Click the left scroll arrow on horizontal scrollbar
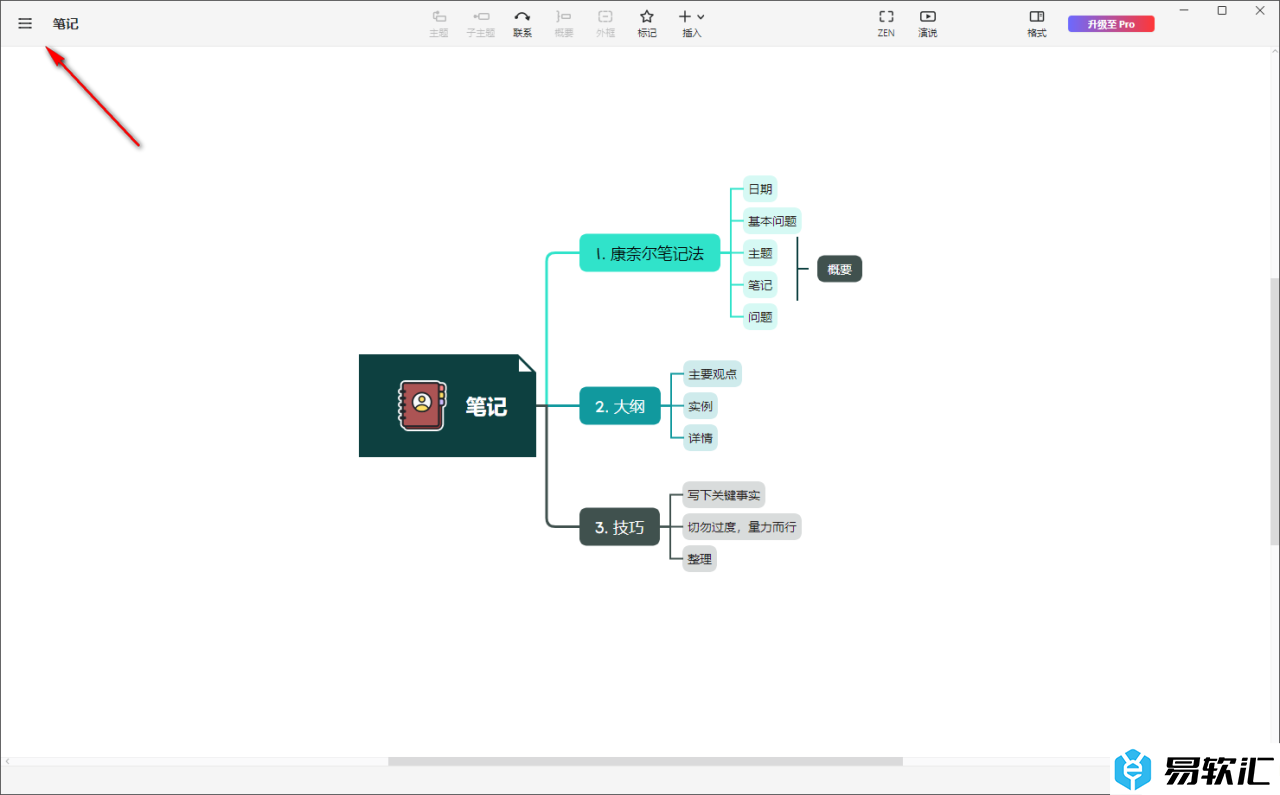This screenshot has width=1280, height=795. 8,761
